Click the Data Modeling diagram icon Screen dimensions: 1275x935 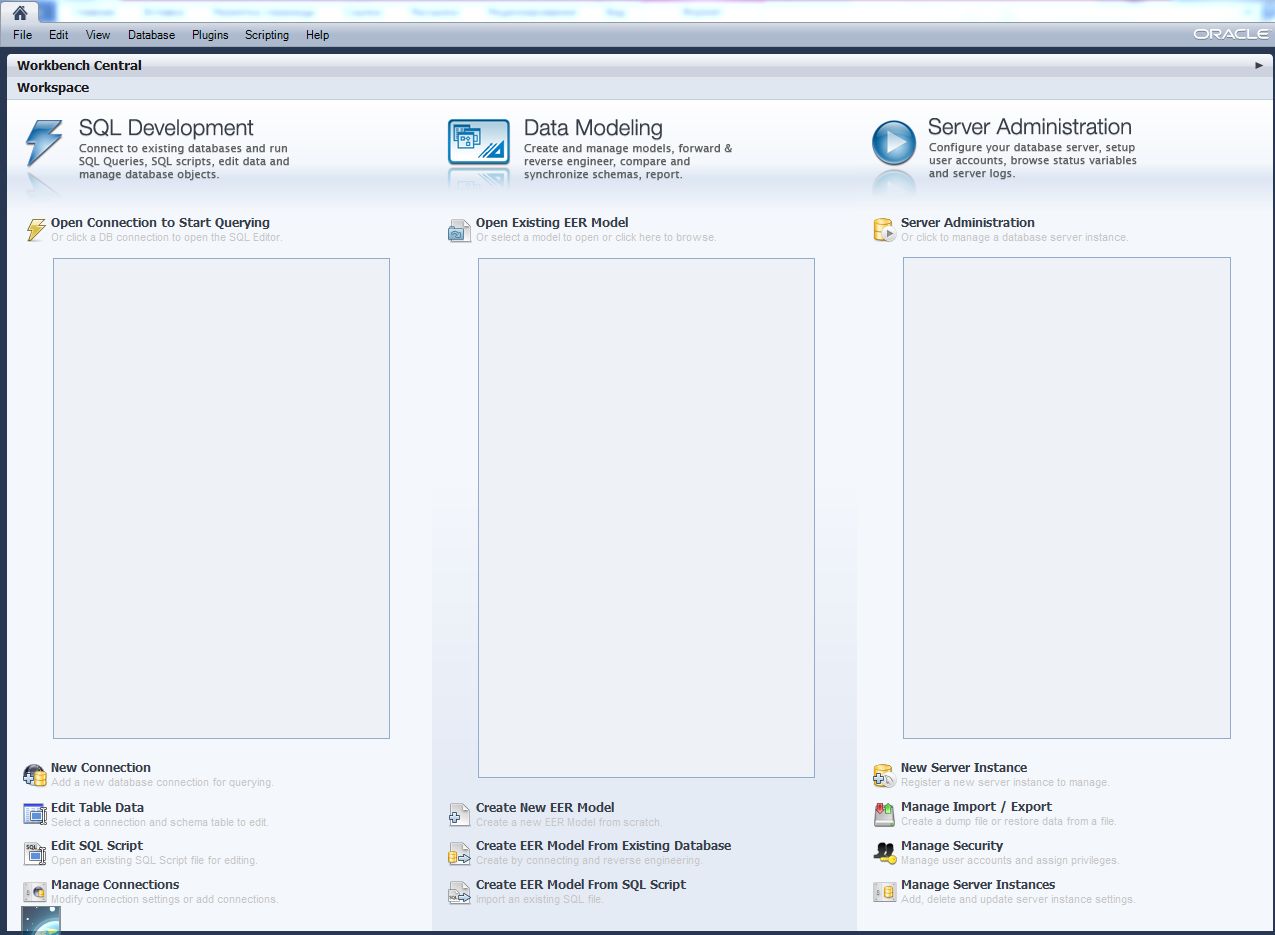(x=479, y=142)
